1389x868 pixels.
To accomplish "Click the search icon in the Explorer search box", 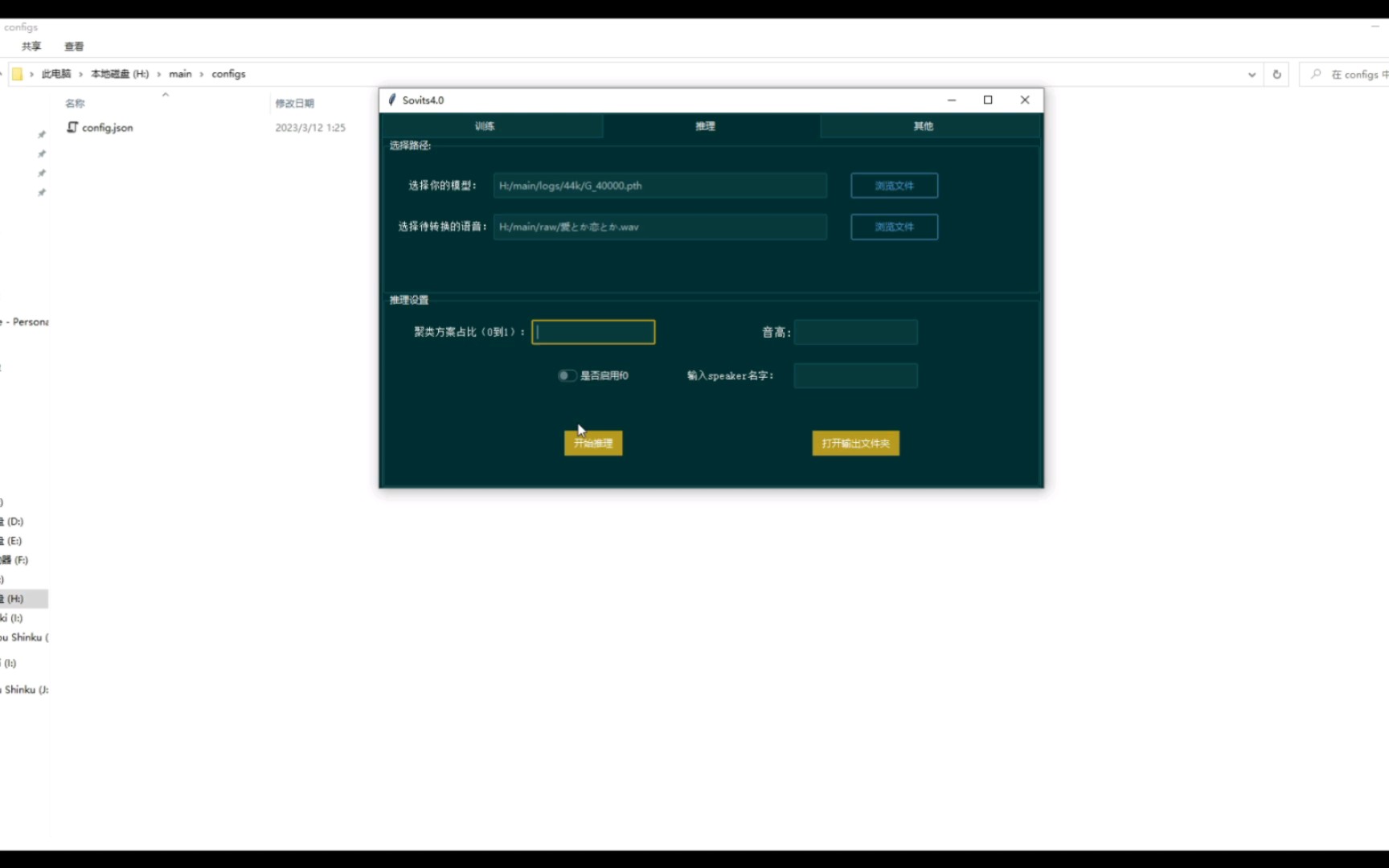I will [1313, 73].
